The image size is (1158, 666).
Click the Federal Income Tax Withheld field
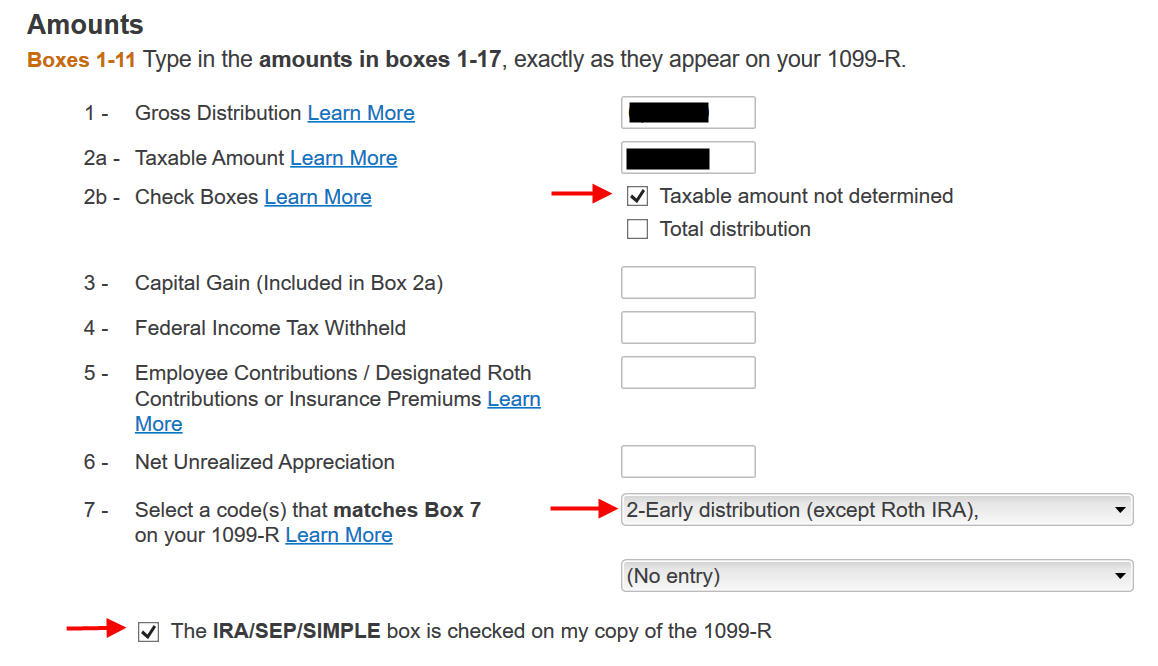pos(688,327)
